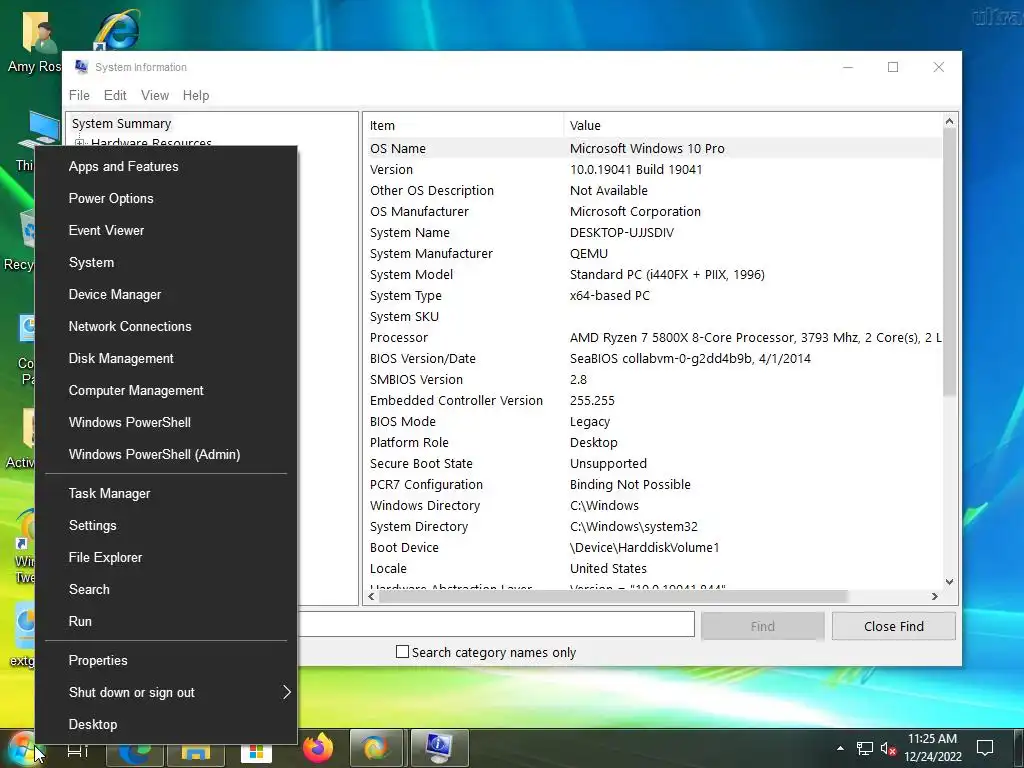Screen dimensions: 1024x768
Task: Open the Help menu
Action: coord(196,95)
